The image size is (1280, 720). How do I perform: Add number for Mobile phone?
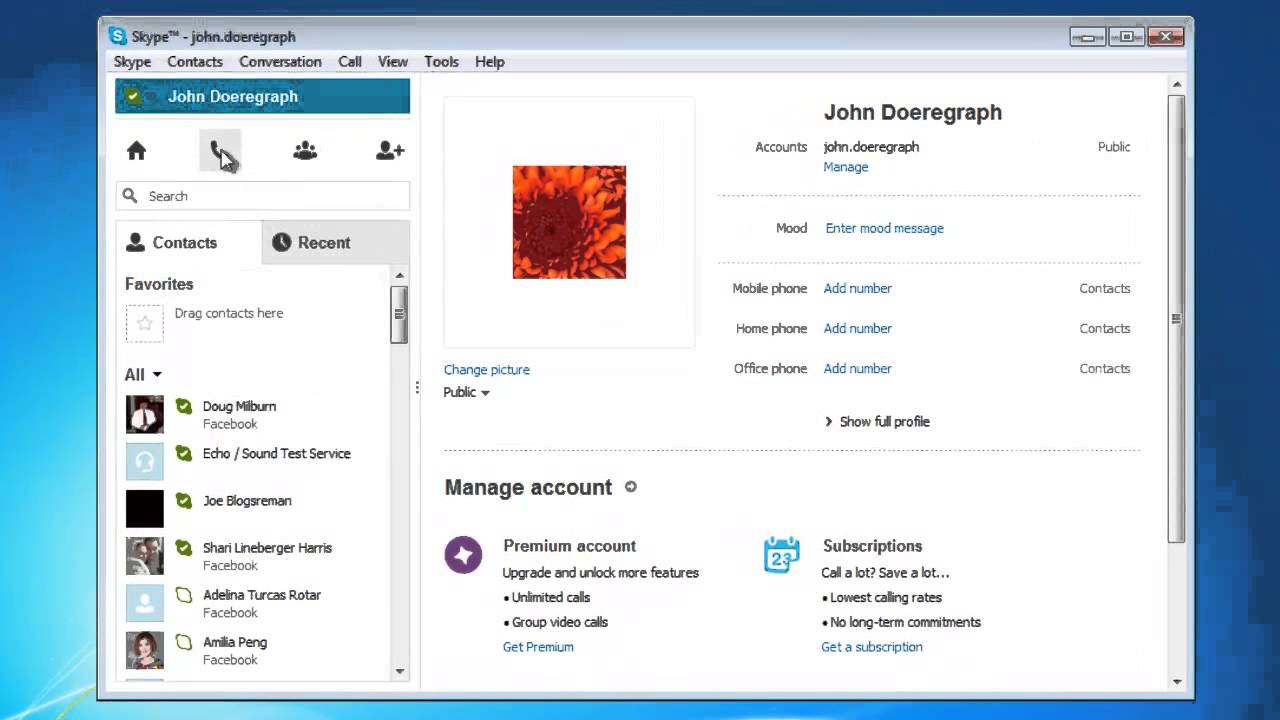click(x=858, y=288)
